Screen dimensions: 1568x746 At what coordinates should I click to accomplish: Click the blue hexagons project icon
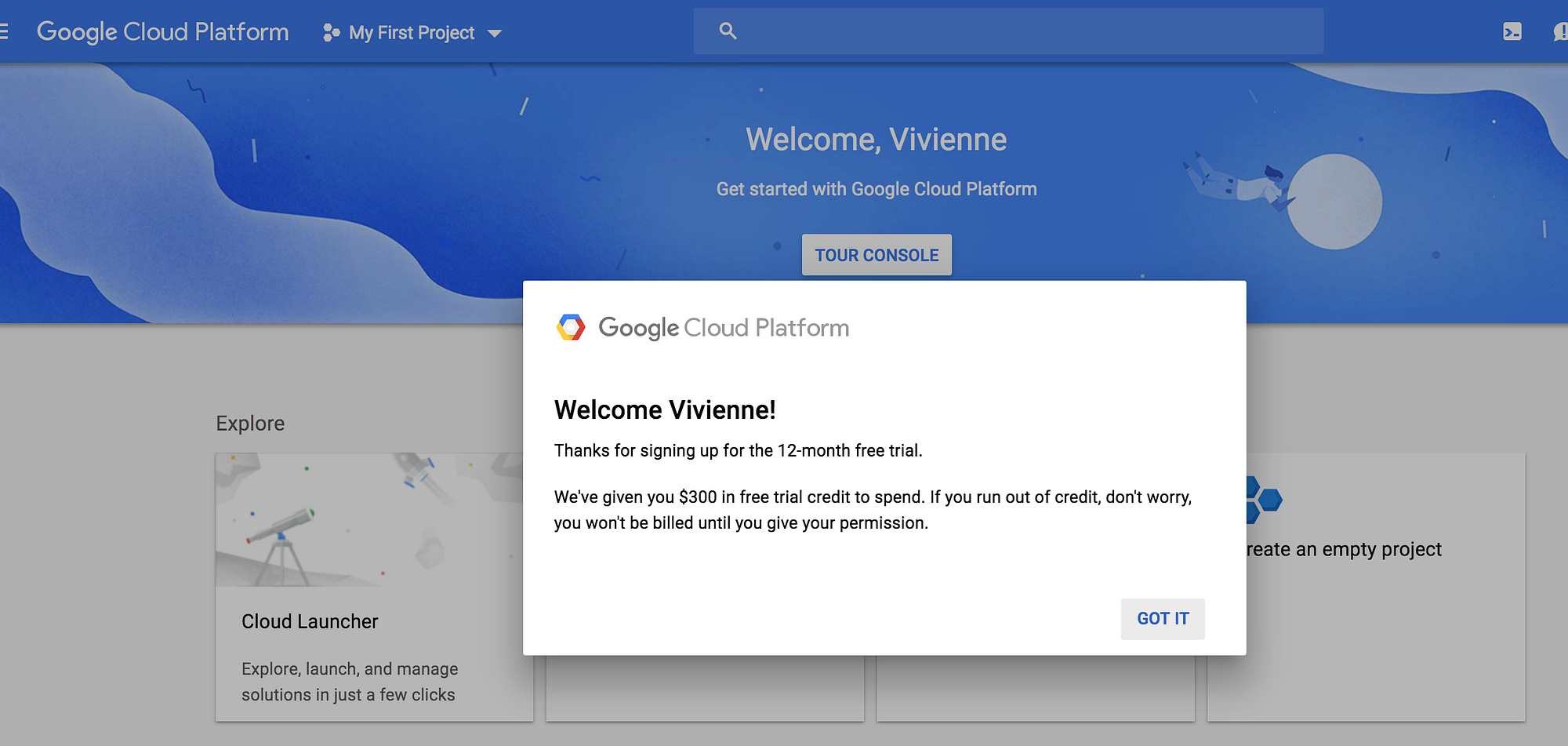(x=1264, y=500)
